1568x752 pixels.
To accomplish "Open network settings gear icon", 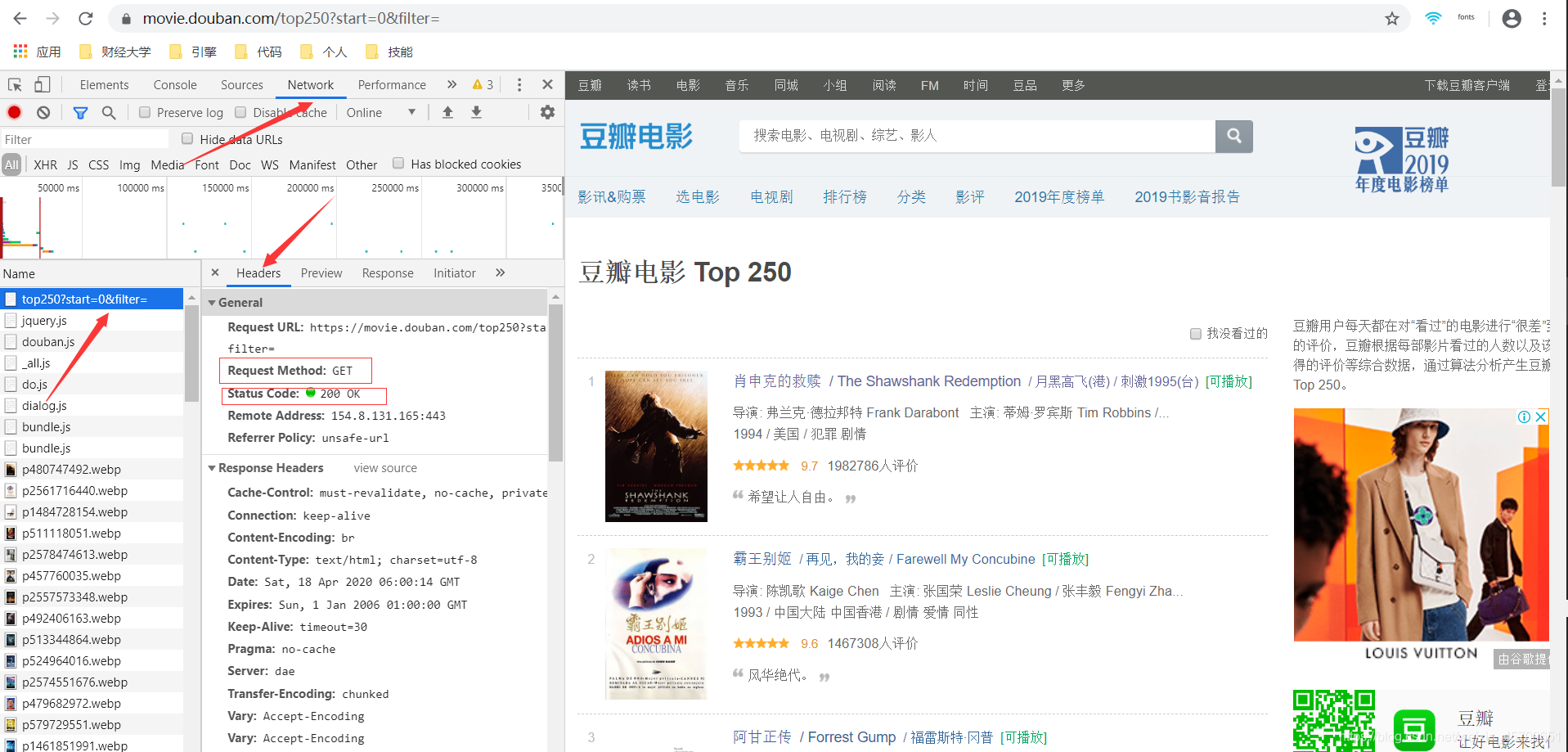I will (x=547, y=112).
